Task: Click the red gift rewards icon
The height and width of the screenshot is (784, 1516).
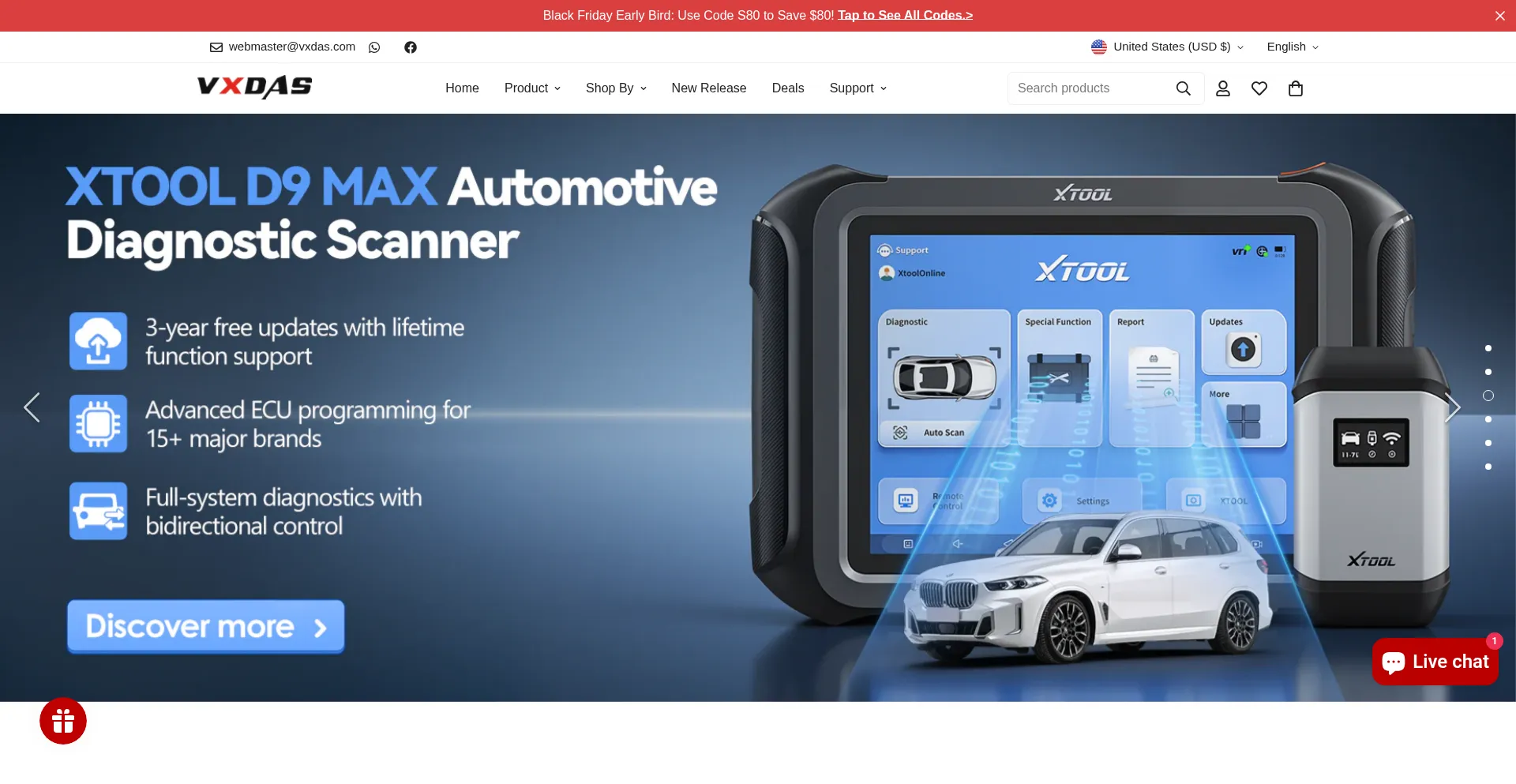Action: [x=63, y=721]
